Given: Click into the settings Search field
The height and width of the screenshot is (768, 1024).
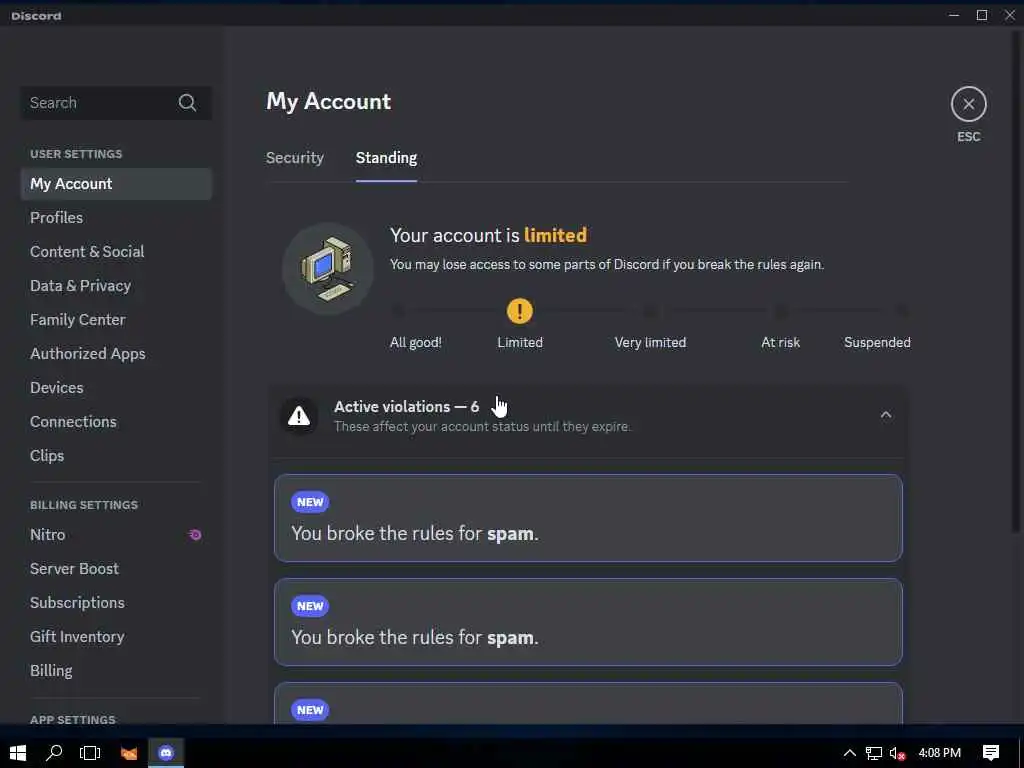Looking at the screenshot, I should point(116,103).
